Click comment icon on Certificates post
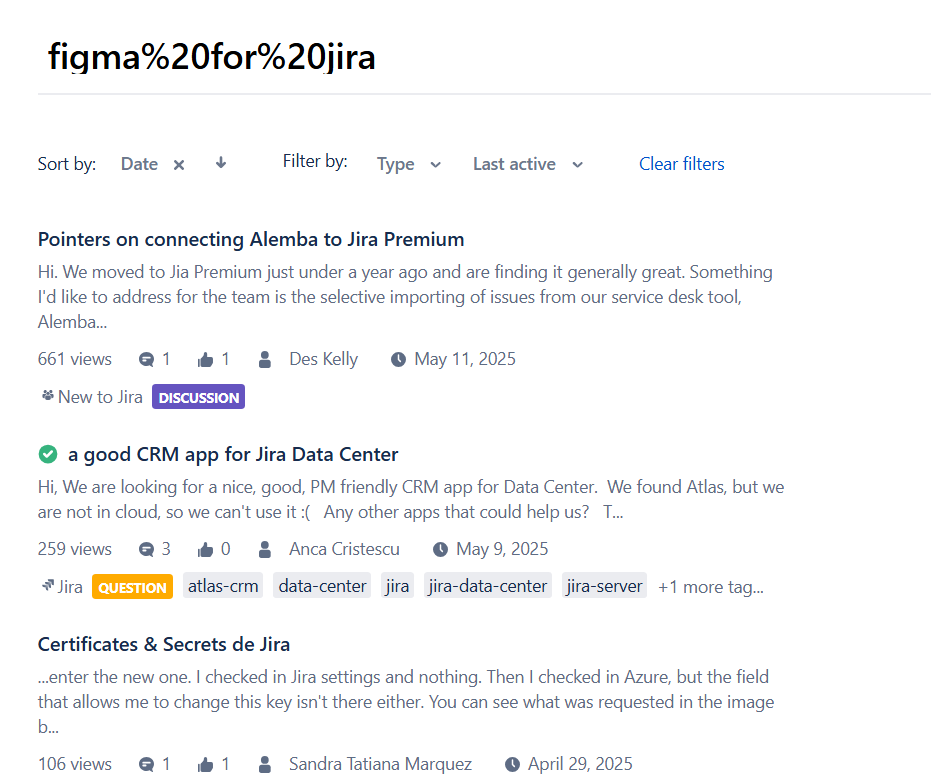The image size is (931, 781). click(146, 764)
